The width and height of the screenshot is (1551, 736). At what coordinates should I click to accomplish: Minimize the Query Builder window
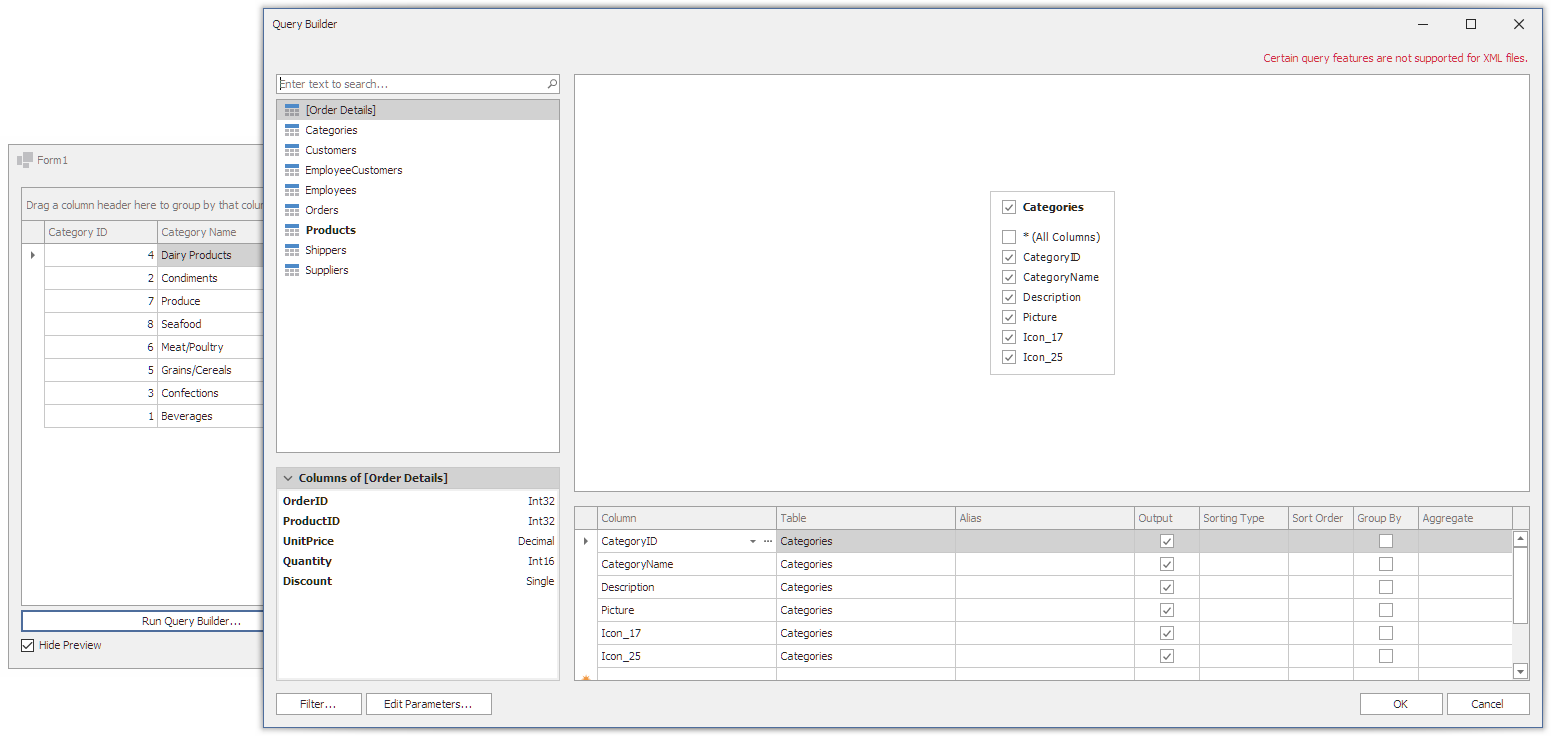(x=1423, y=24)
